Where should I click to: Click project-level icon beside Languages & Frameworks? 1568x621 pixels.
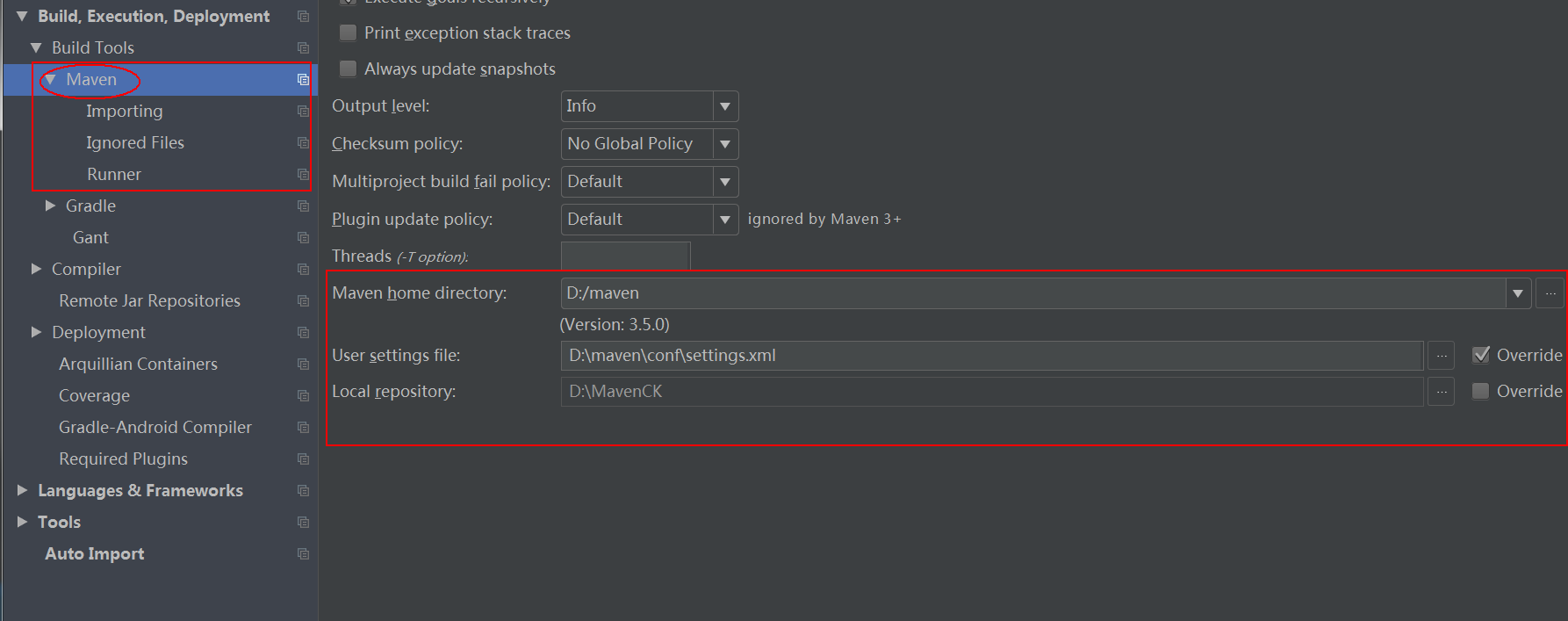click(303, 491)
